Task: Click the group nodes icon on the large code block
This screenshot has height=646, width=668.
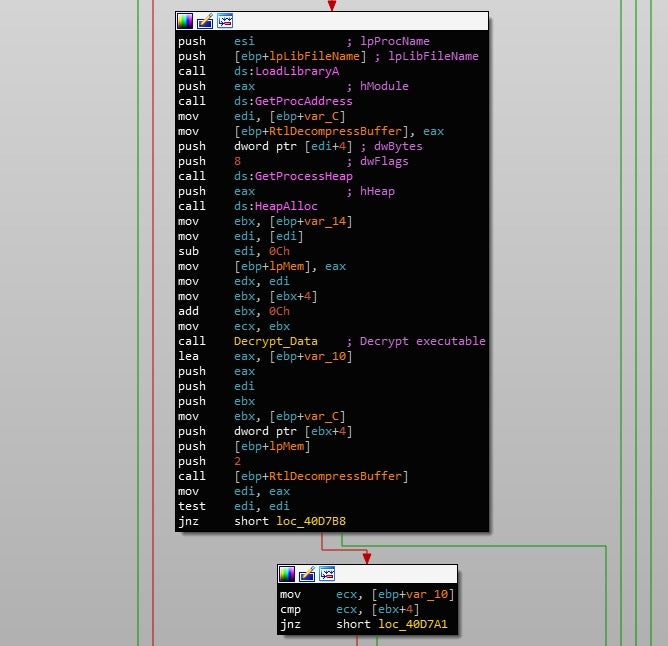Action: [225, 21]
